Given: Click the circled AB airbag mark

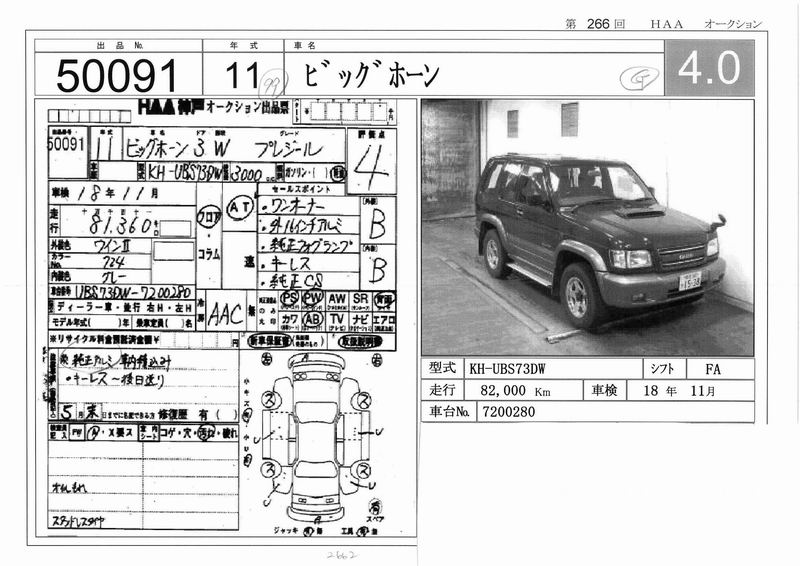Looking at the screenshot, I should [x=312, y=319].
